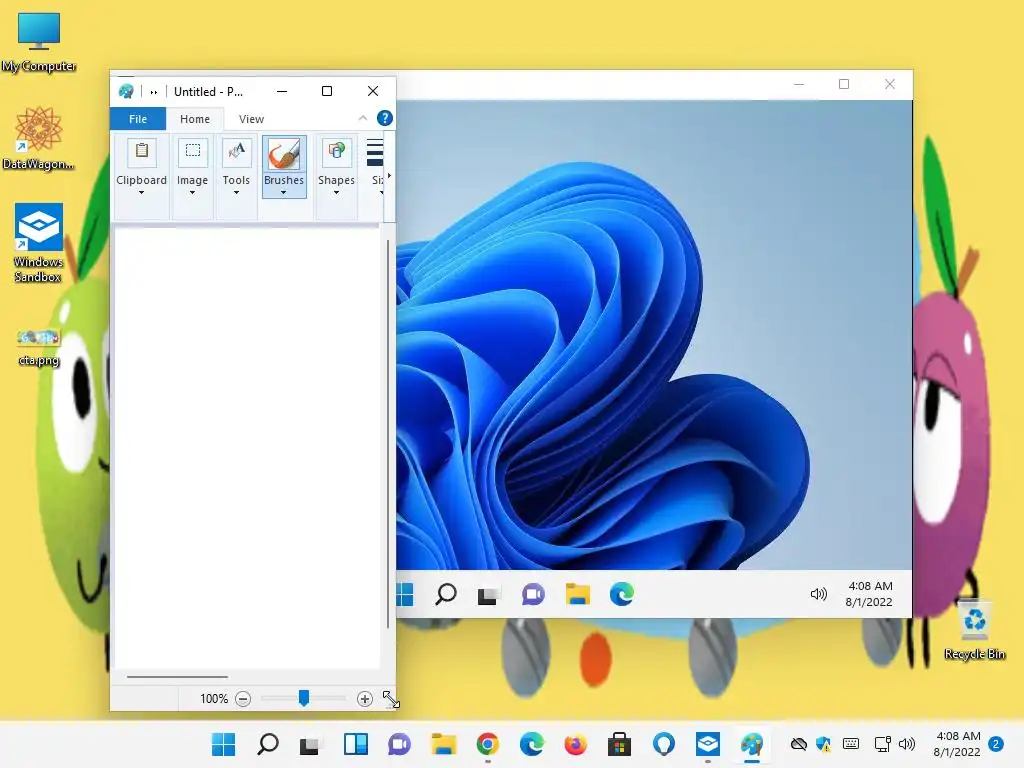Open the host clock and calendar
Viewport: 1024px width, 768px height.
point(957,744)
